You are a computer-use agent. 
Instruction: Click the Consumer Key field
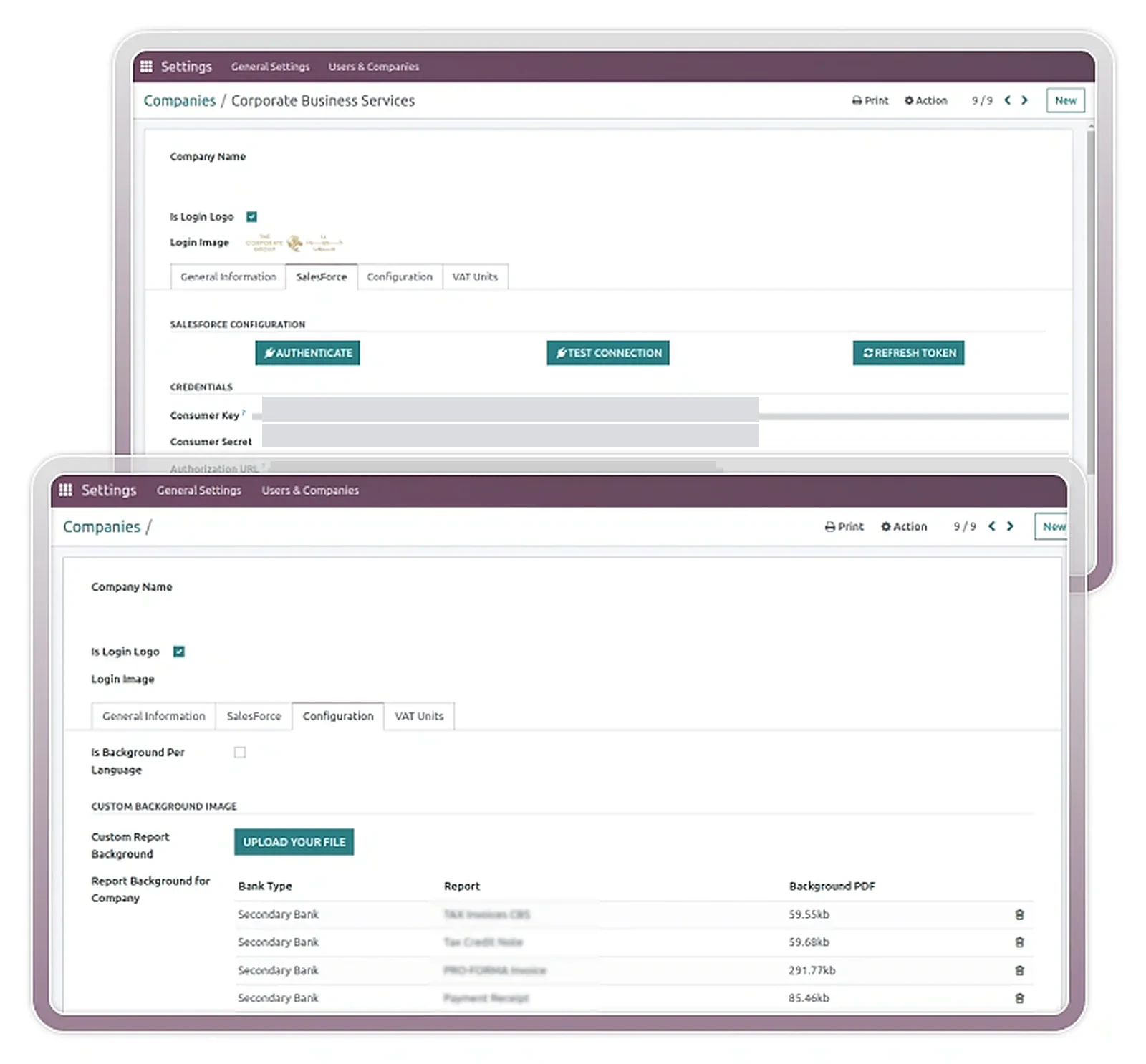tap(511, 410)
